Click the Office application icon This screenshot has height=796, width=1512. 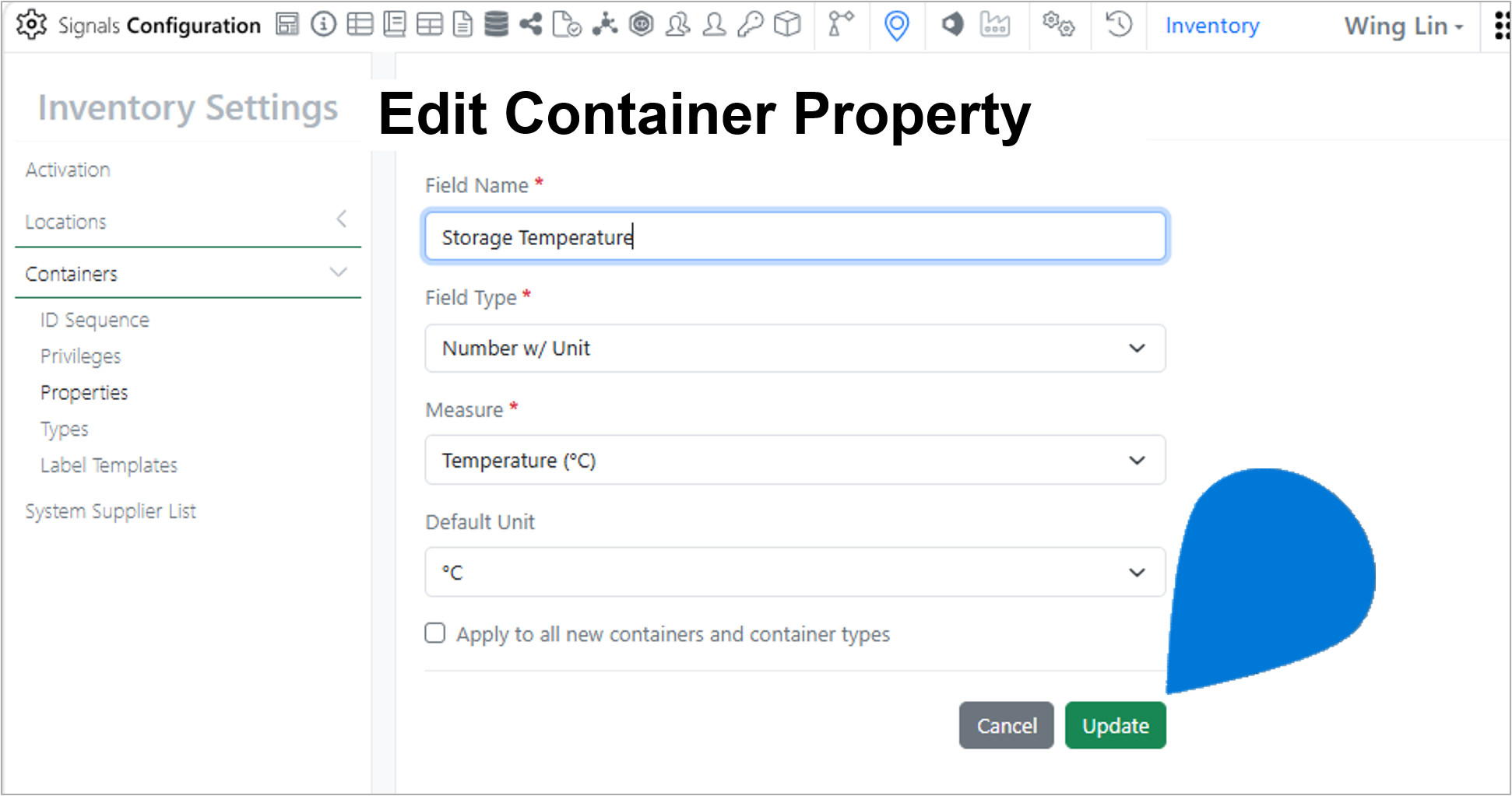pyautogui.click(x=952, y=25)
